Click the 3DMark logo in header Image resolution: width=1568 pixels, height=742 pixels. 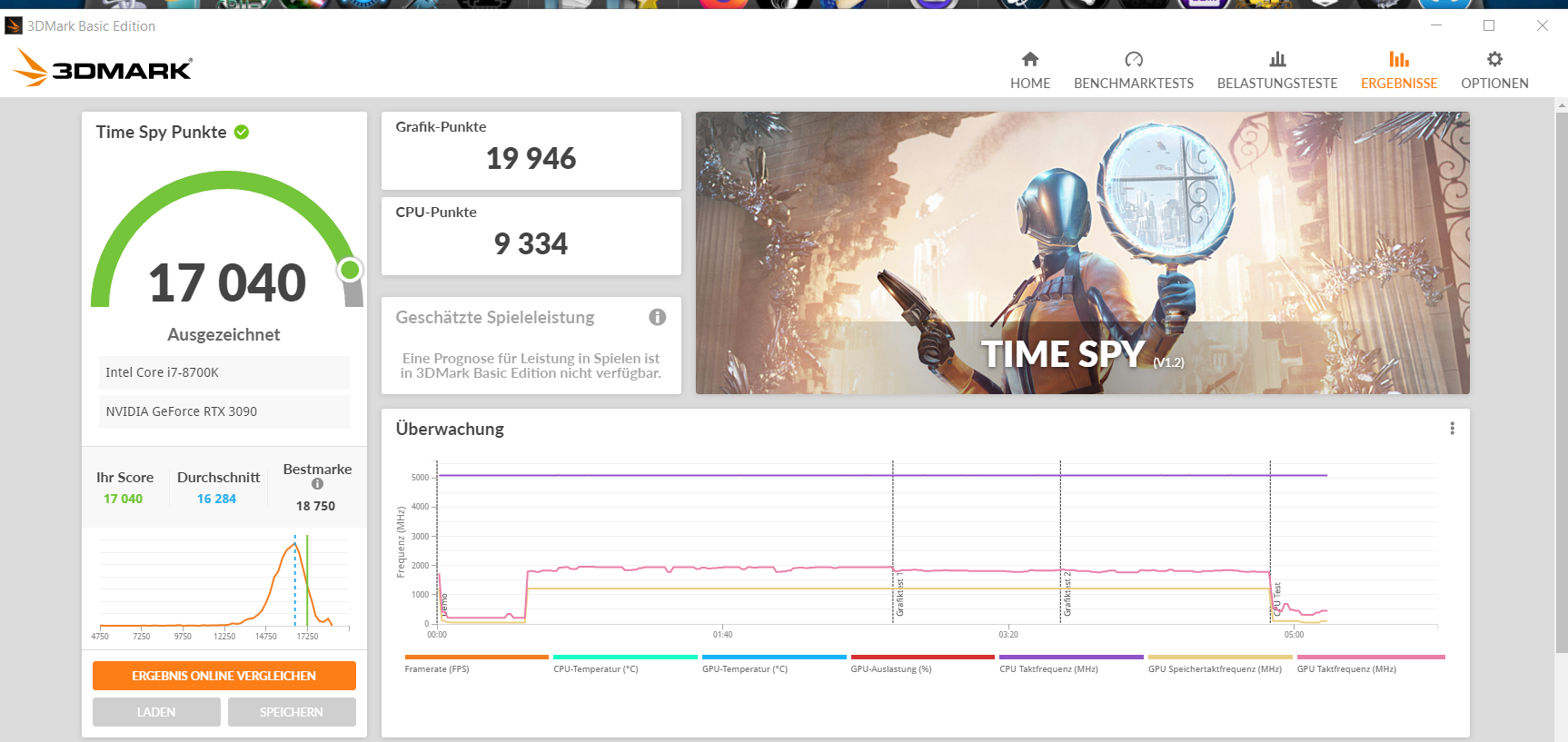(103, 68)
